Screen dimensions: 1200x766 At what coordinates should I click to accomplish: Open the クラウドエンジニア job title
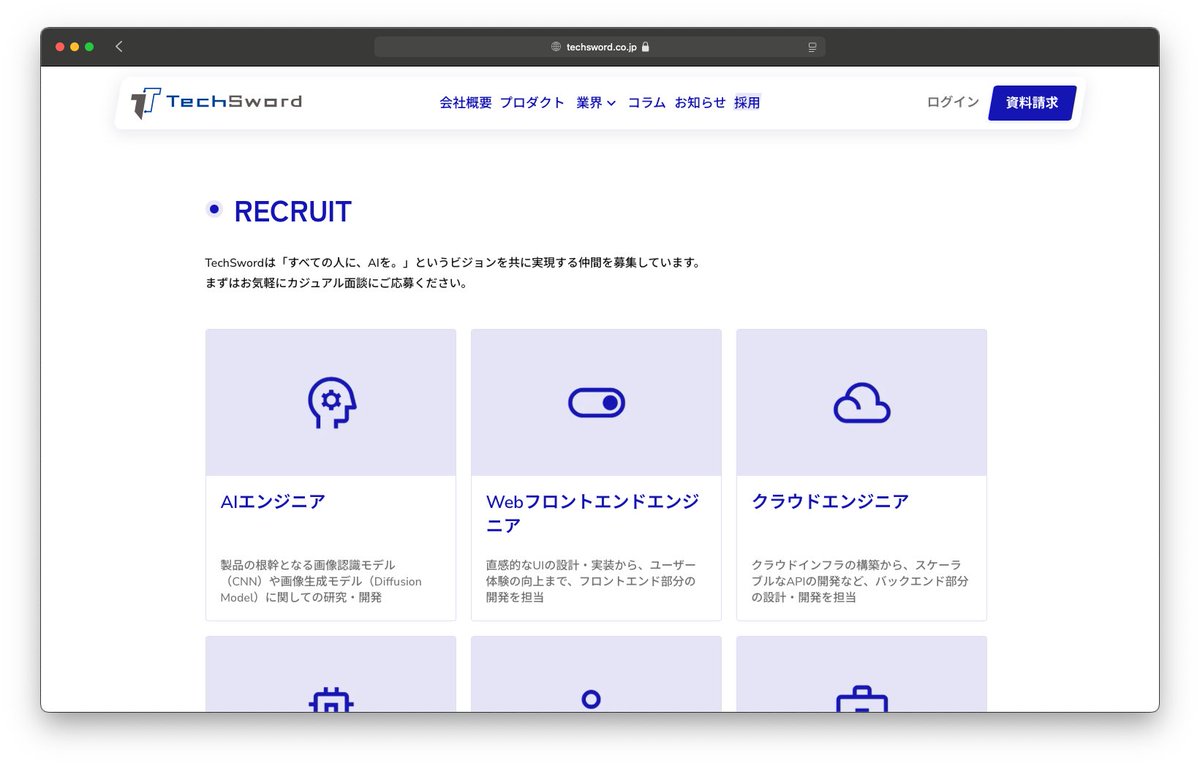[830, 502]
